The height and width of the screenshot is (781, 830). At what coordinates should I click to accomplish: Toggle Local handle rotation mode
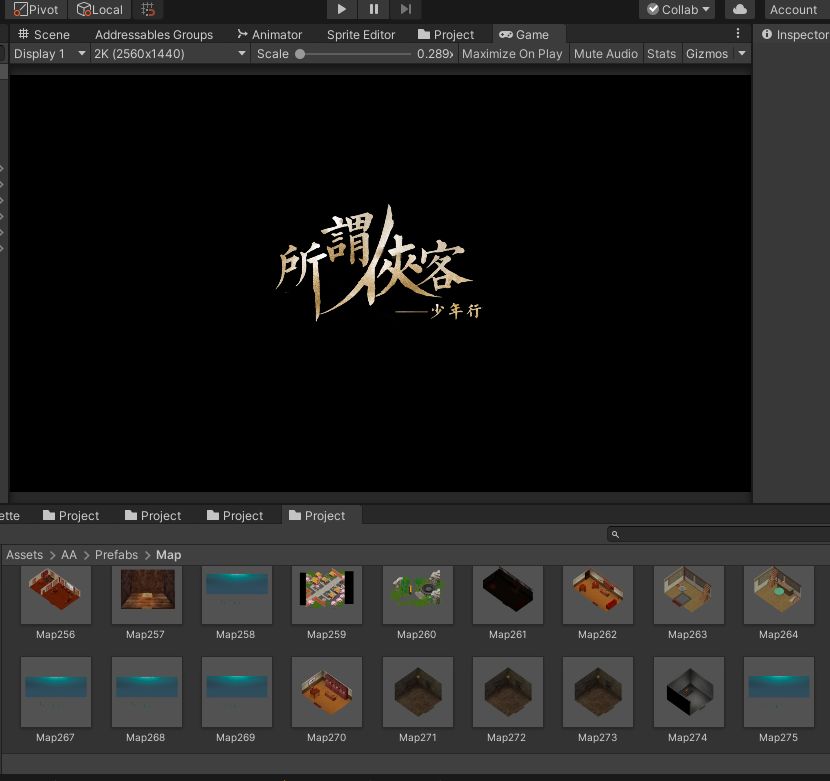click(100, 10)
